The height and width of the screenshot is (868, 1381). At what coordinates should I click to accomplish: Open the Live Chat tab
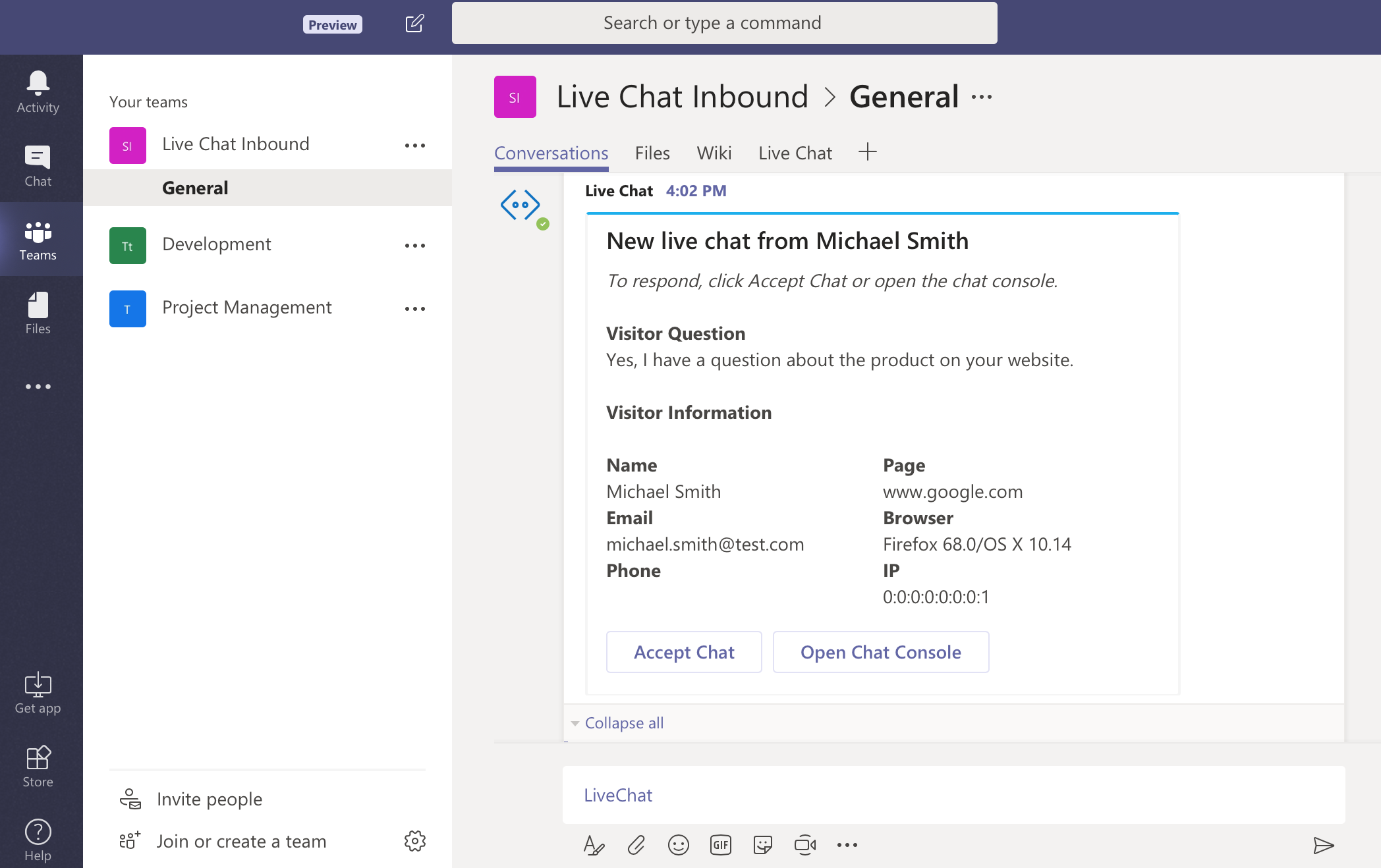795,153
